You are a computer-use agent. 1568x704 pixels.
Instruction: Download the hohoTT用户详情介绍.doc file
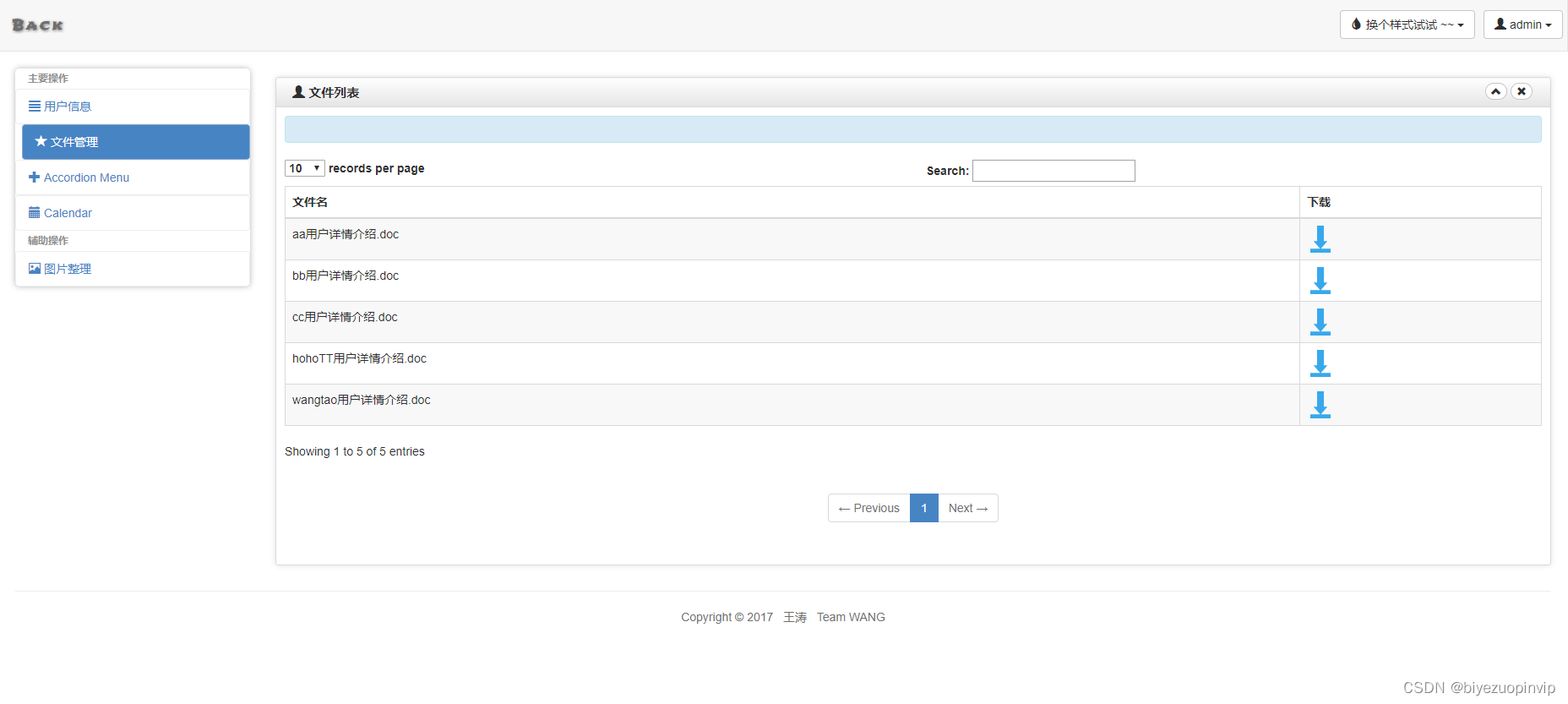1320,363
